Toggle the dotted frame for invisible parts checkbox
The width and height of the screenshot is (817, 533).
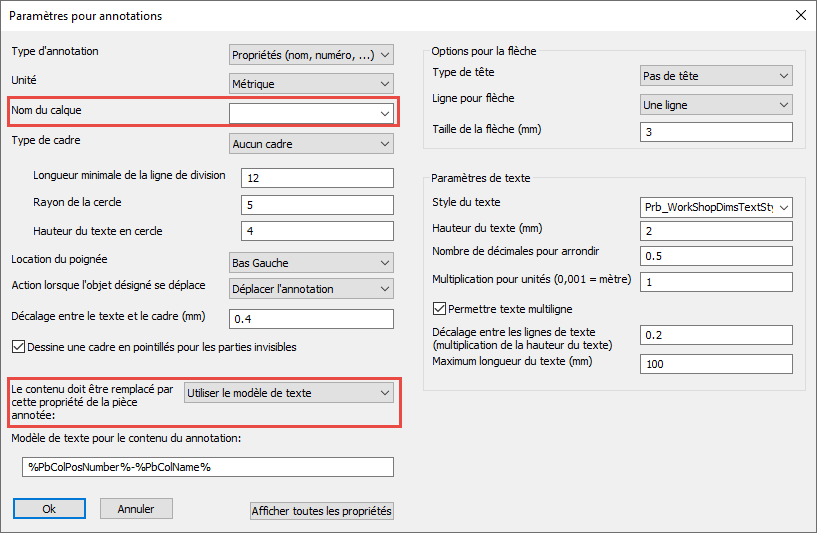coord(19,347)
